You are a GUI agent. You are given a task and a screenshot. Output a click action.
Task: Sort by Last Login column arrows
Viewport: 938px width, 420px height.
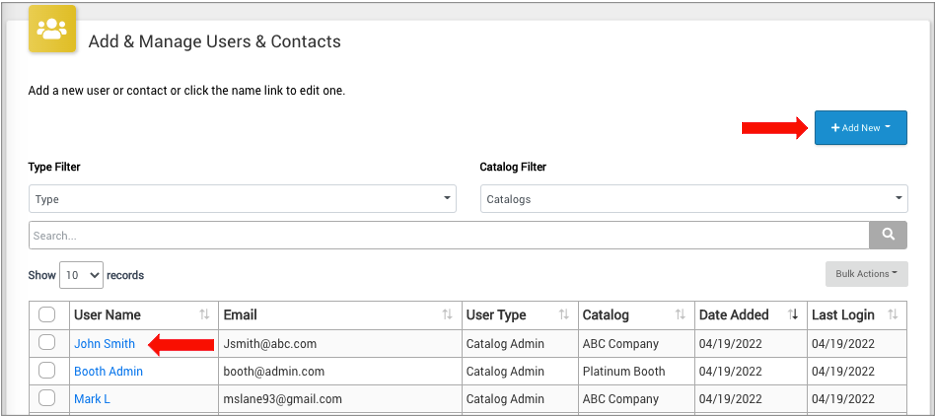[893, 315]
